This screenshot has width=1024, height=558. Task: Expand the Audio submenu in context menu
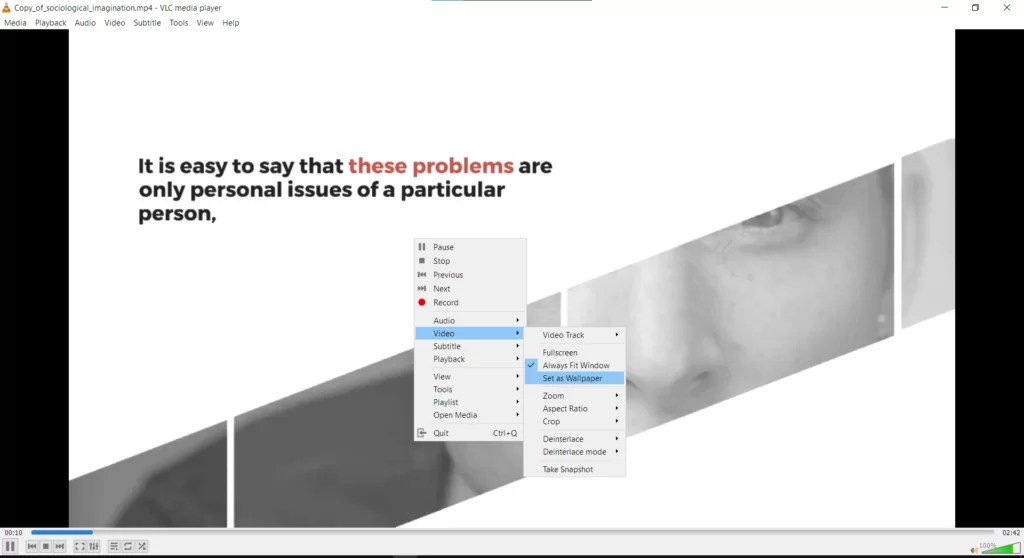(x=470, y=320)
